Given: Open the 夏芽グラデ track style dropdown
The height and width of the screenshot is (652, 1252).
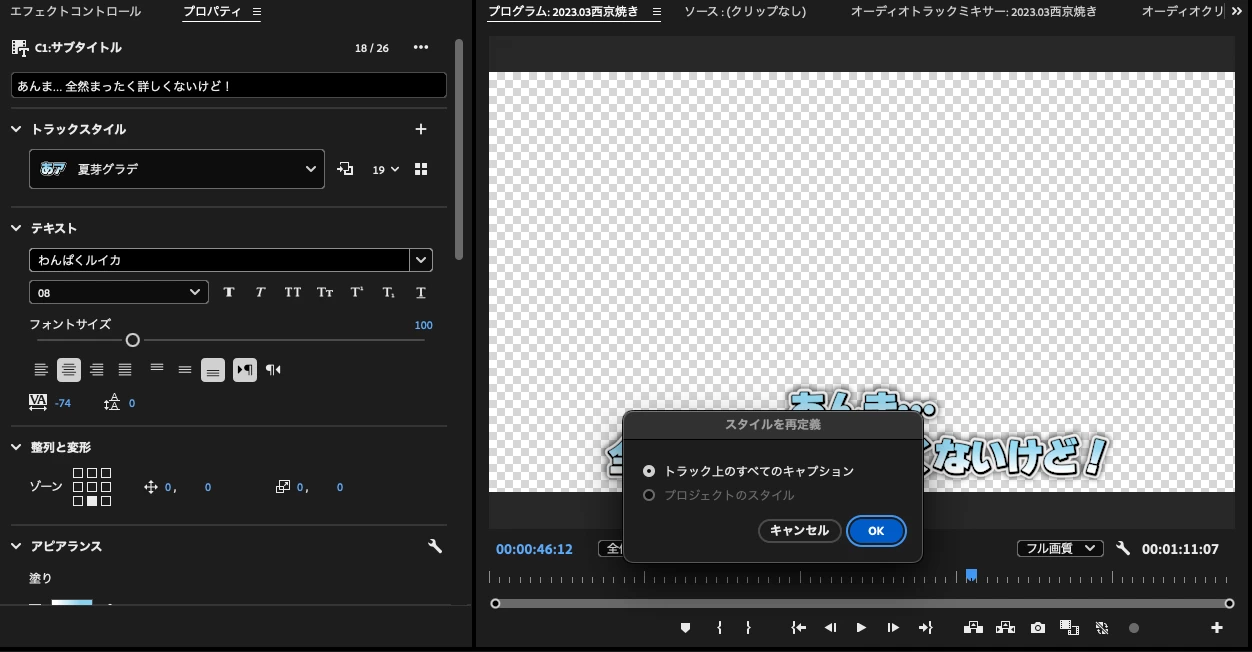Looking at the screenshot, I should coord(177,169).
